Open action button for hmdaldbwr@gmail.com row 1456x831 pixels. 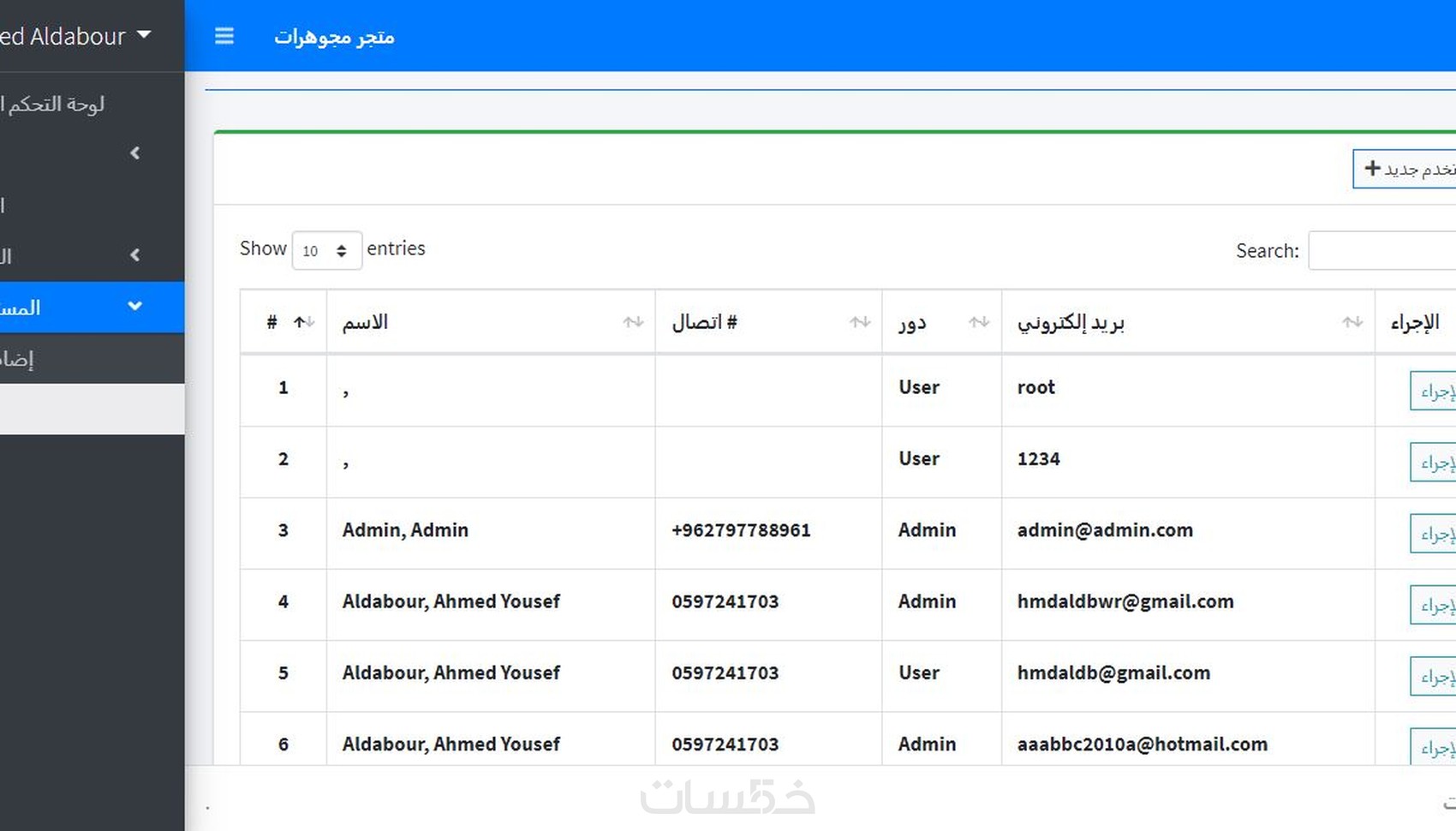coord(1434,606)
